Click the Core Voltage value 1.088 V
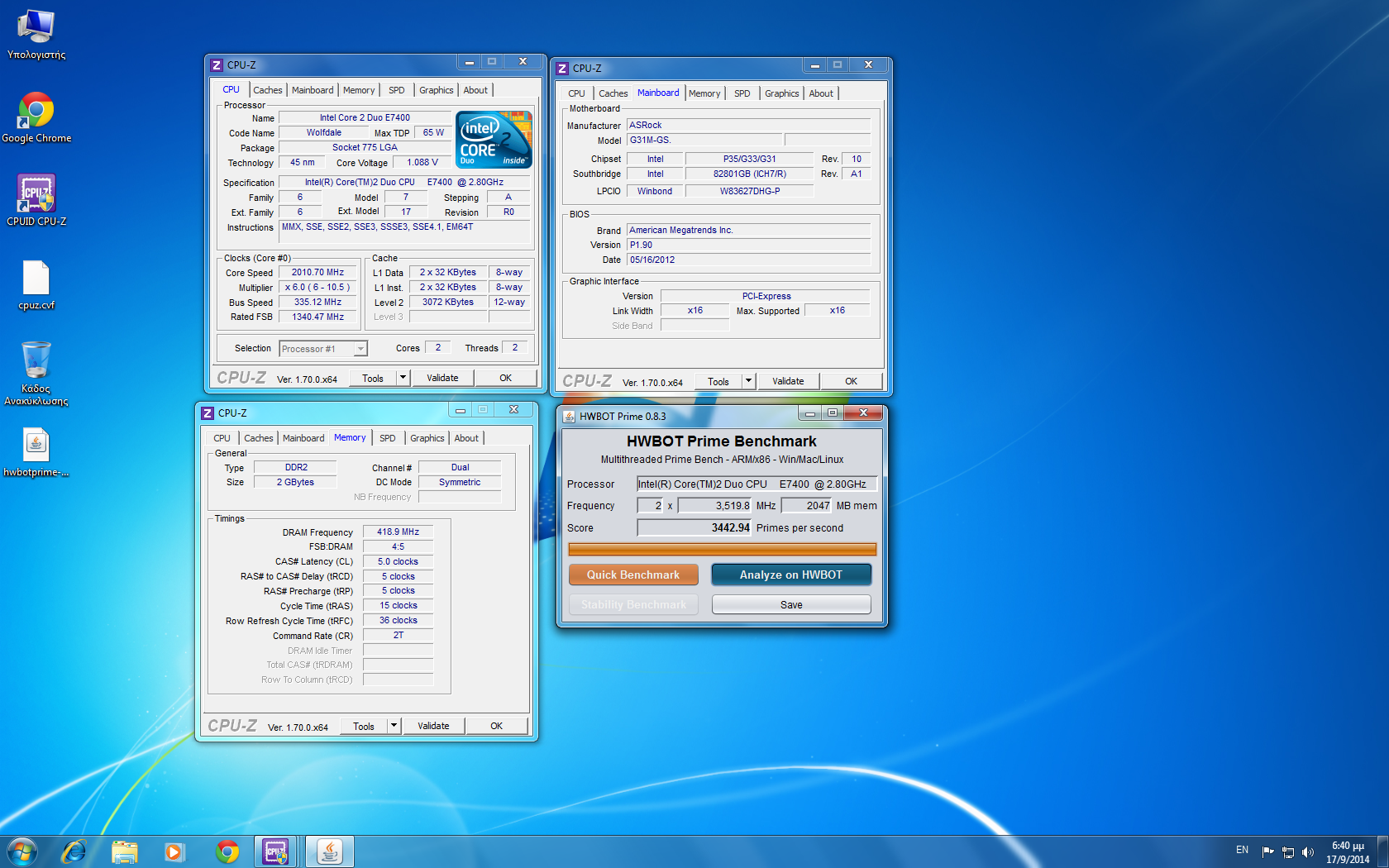Viewport: 1389px width, 868px height. point(422,162)
